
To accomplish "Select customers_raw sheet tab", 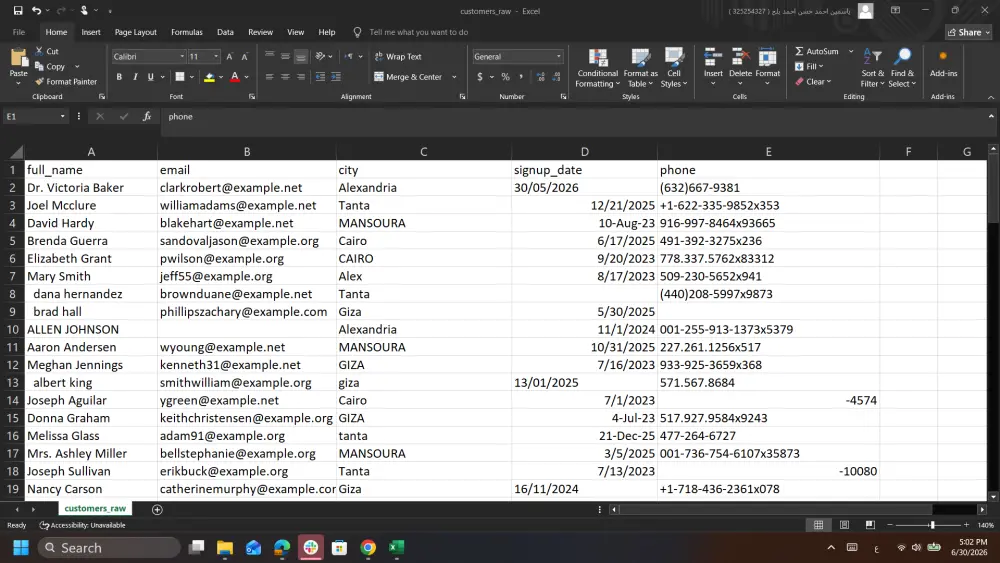I will pyautogui.click(x=95, y=508).
